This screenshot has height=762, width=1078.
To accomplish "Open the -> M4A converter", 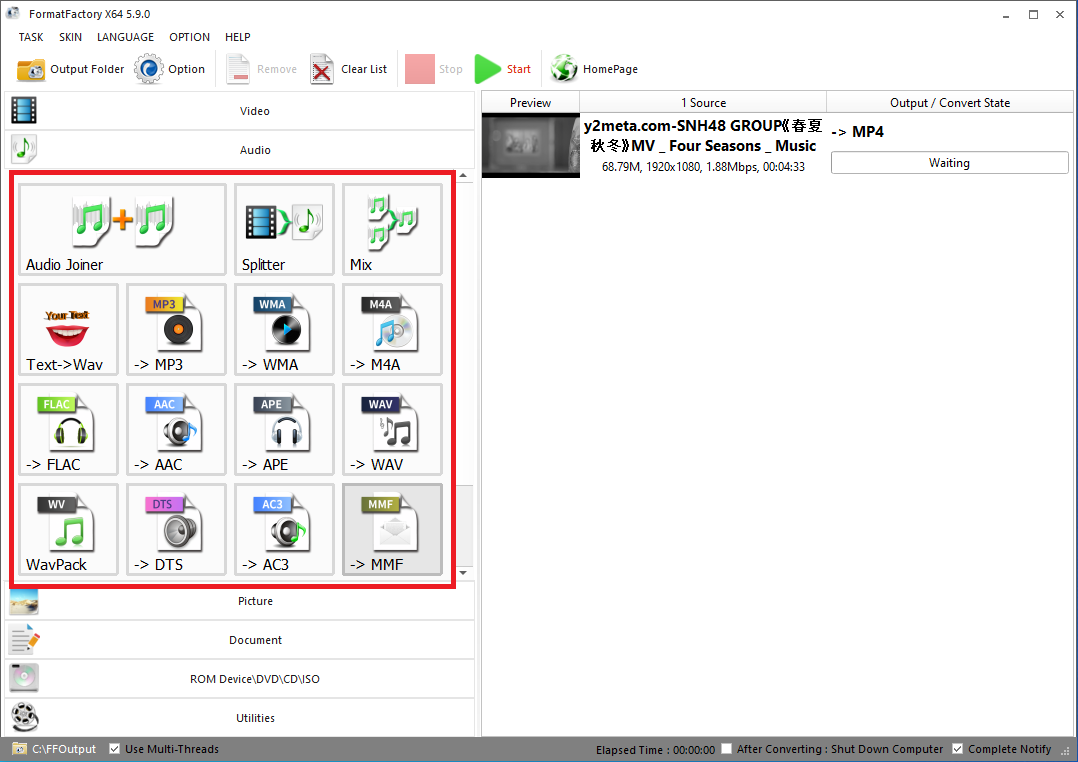I will [x=392, y=329].
